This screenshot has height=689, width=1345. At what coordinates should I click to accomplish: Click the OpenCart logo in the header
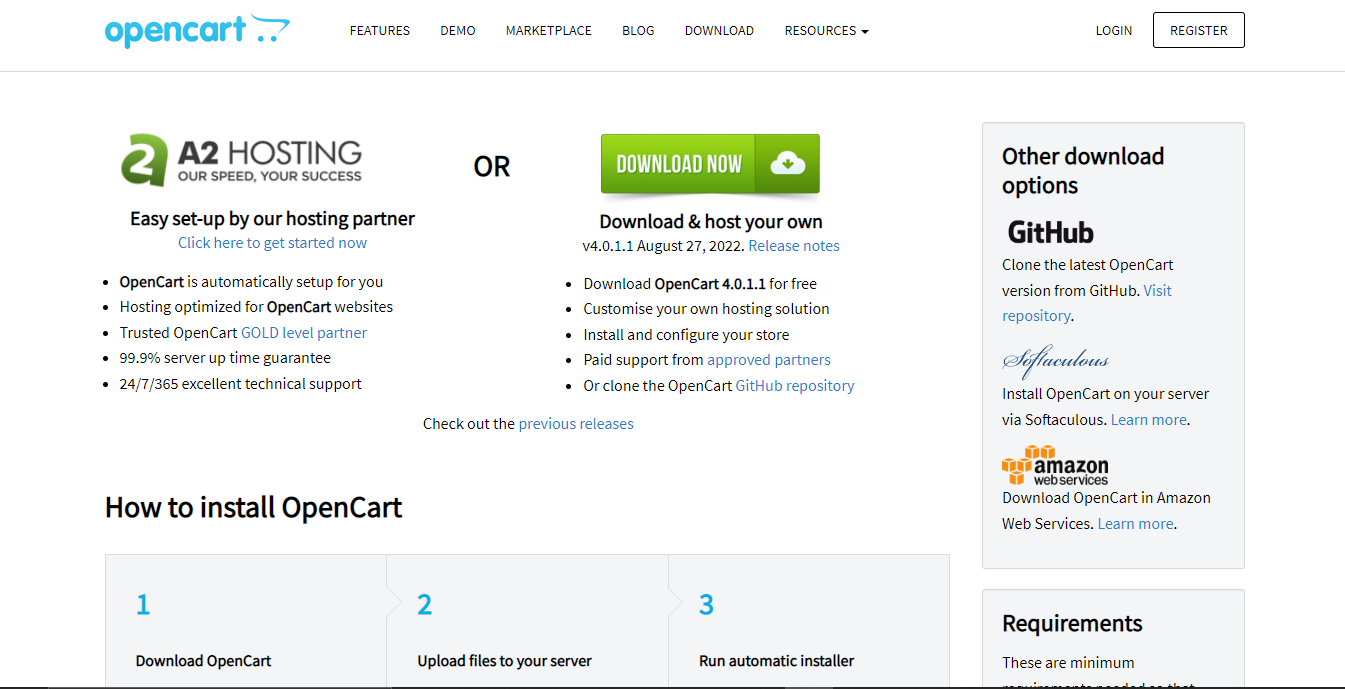tap(197, 30)
